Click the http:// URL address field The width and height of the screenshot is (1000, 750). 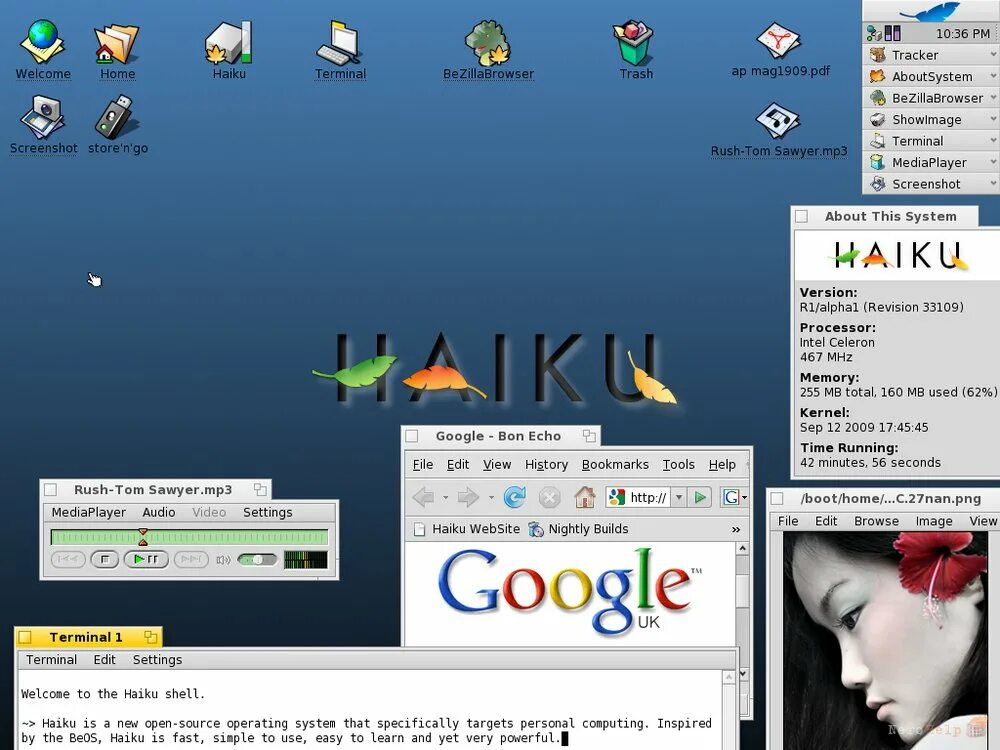coord(648,497)
